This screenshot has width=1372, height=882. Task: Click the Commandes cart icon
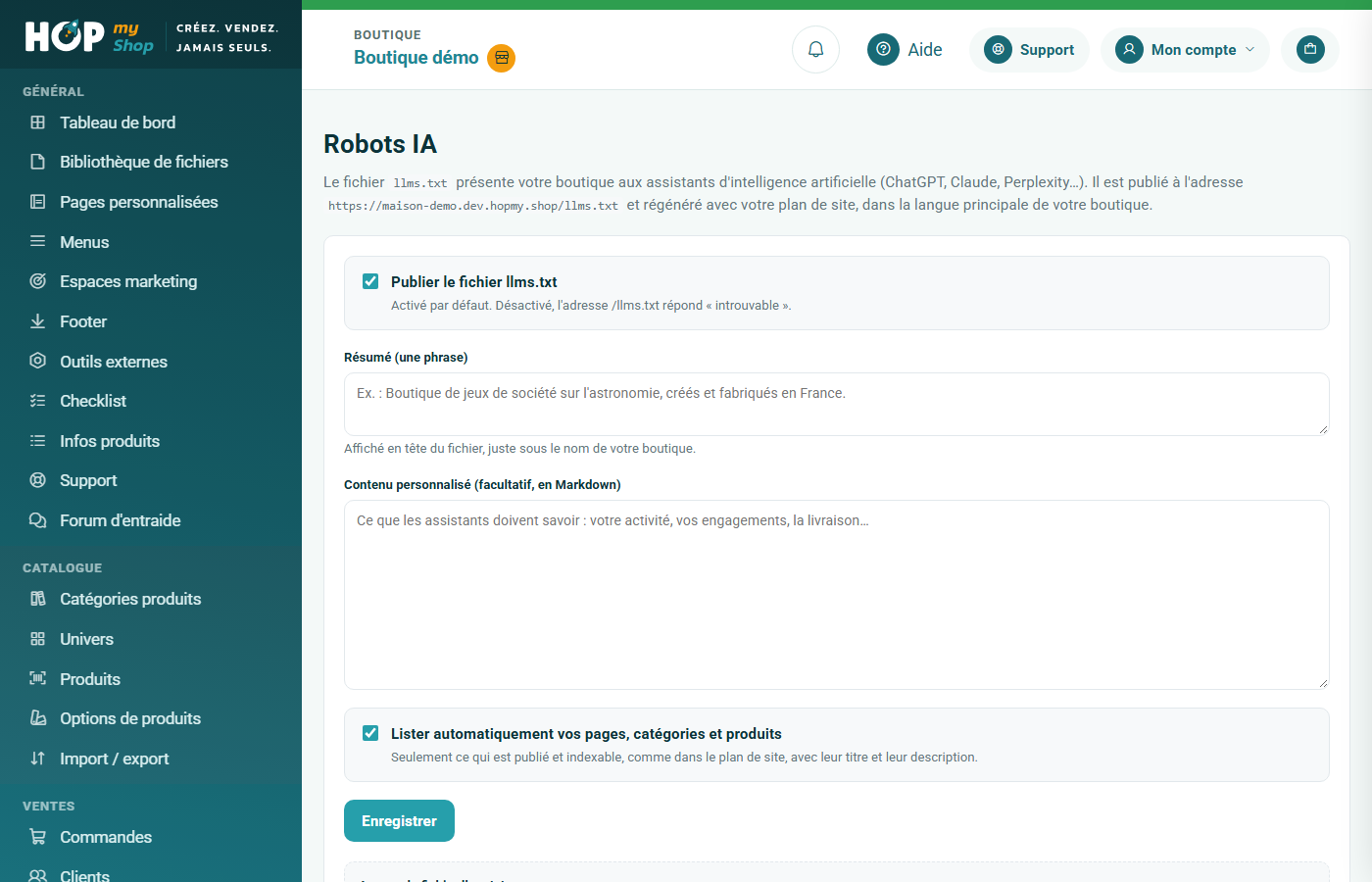tap(37, 837)
